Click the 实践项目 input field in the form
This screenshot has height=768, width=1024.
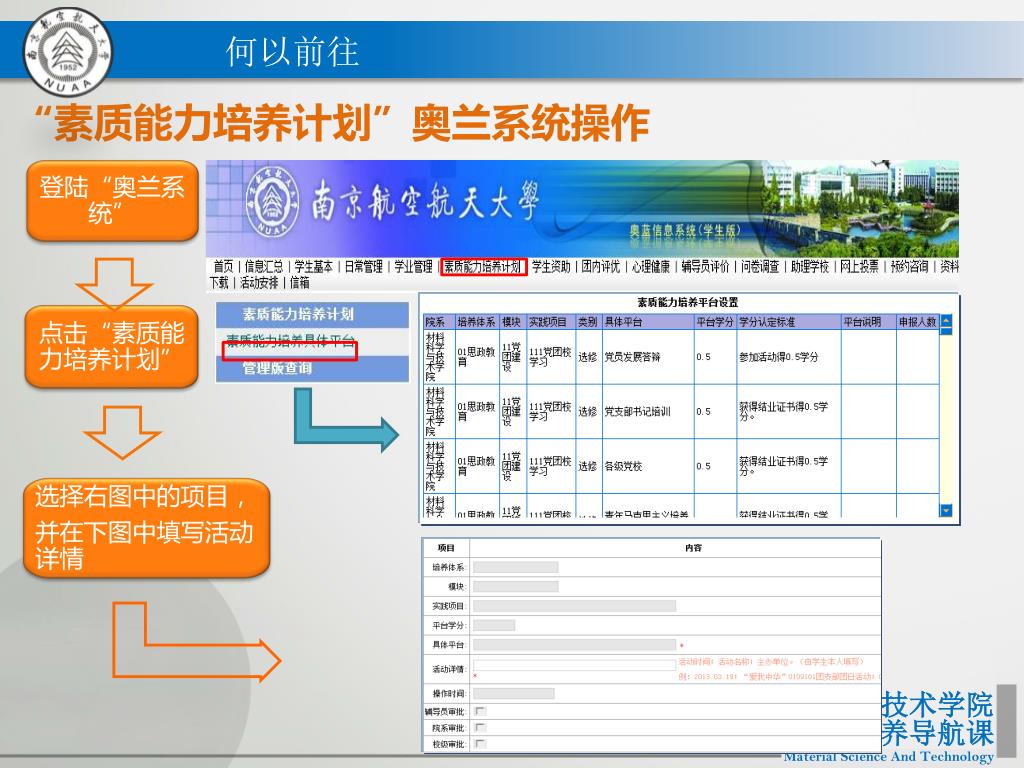(x=575, y=606)
